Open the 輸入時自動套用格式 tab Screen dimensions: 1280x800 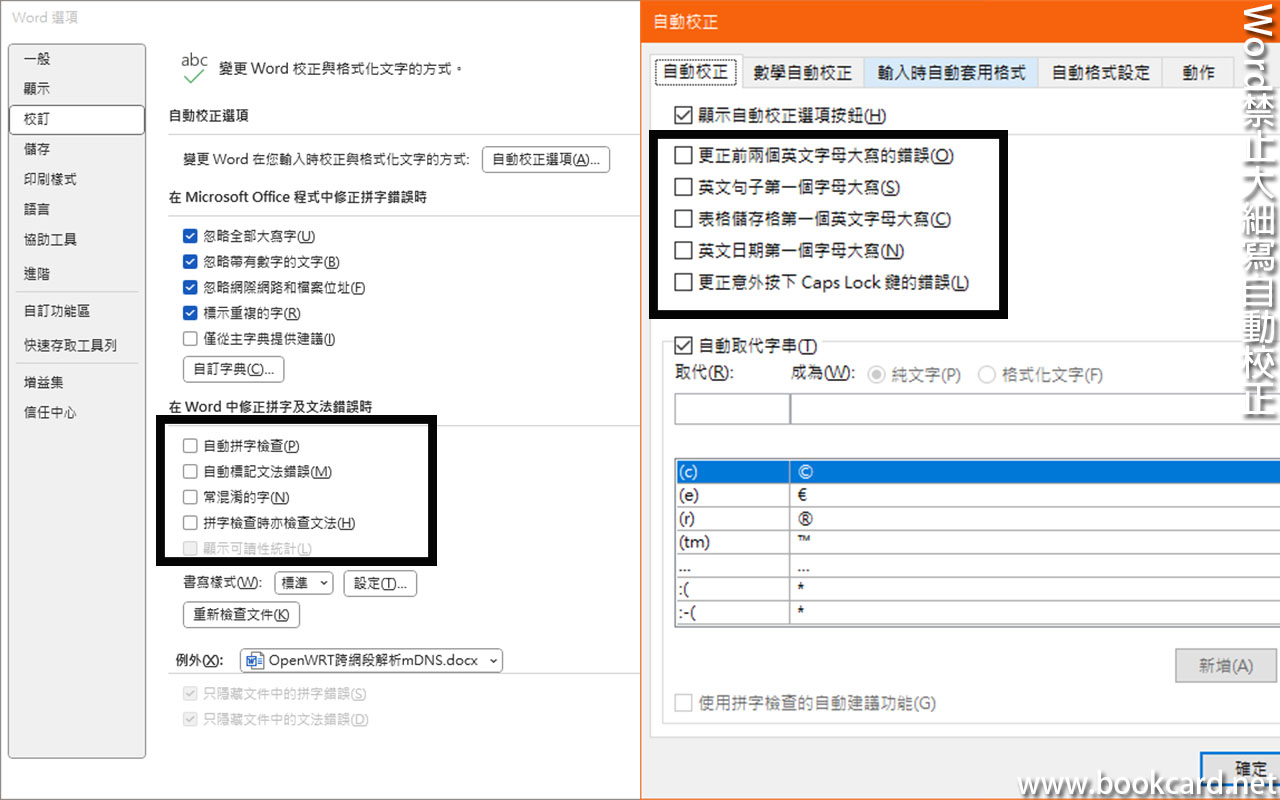951,72
